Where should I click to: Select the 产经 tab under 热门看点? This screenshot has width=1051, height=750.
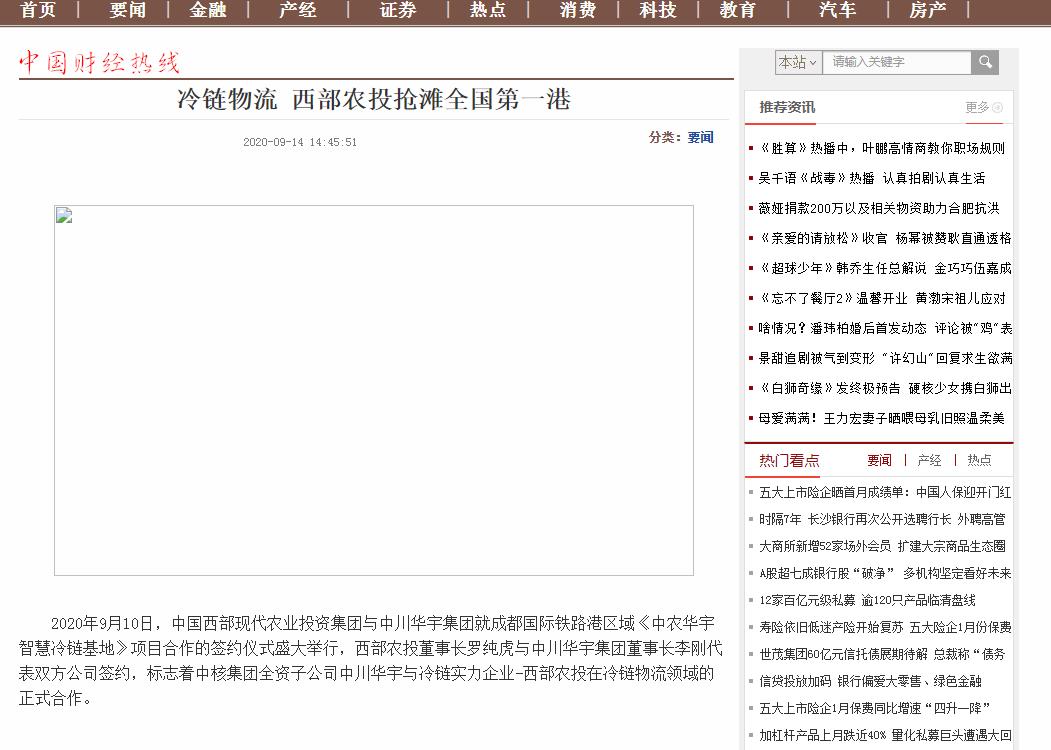[929, 460]
